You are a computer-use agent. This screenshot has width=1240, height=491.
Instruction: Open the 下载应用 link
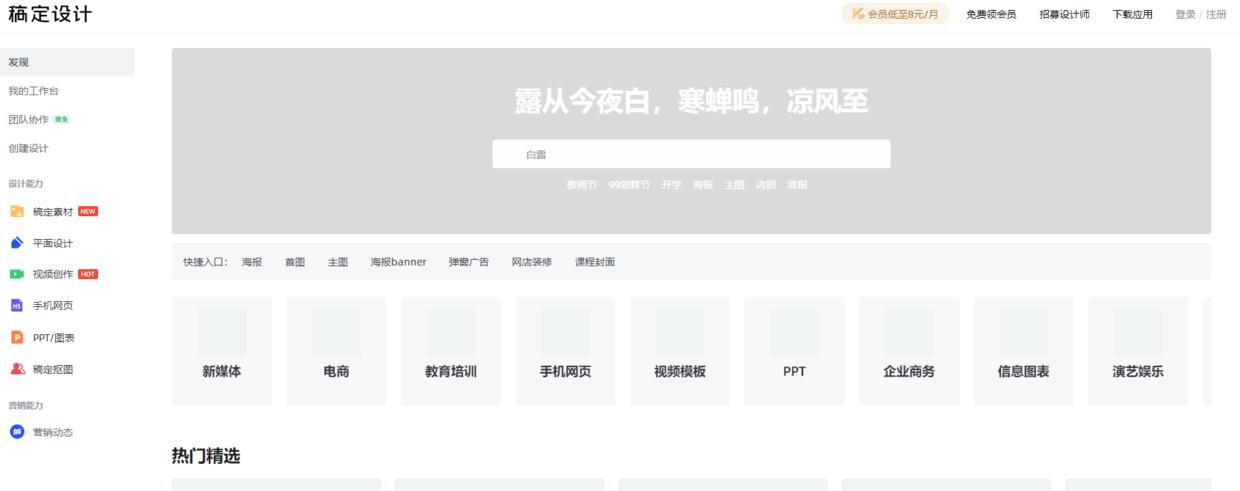point(1132,15)
